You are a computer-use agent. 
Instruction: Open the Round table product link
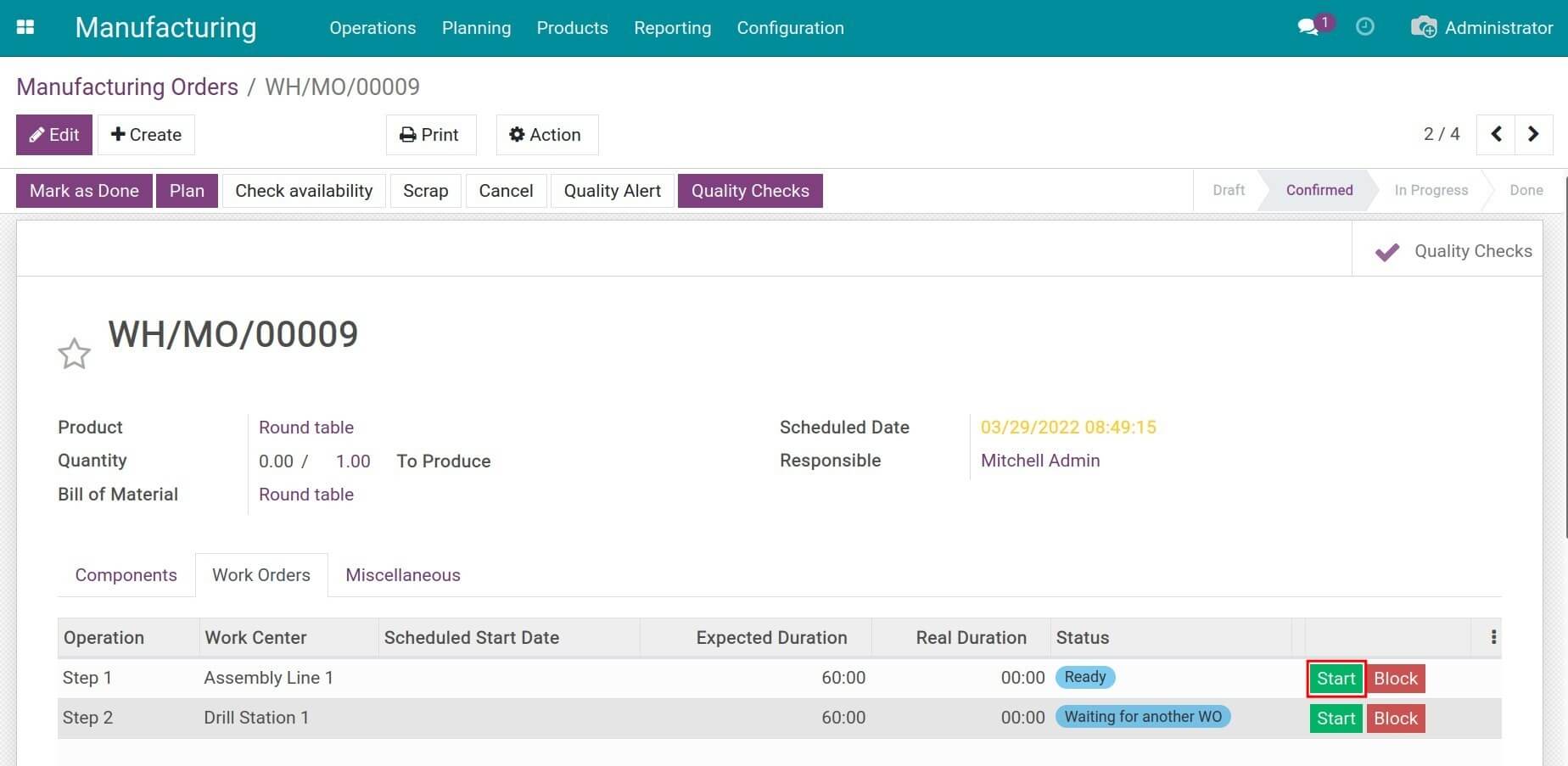tap(305, 428)
